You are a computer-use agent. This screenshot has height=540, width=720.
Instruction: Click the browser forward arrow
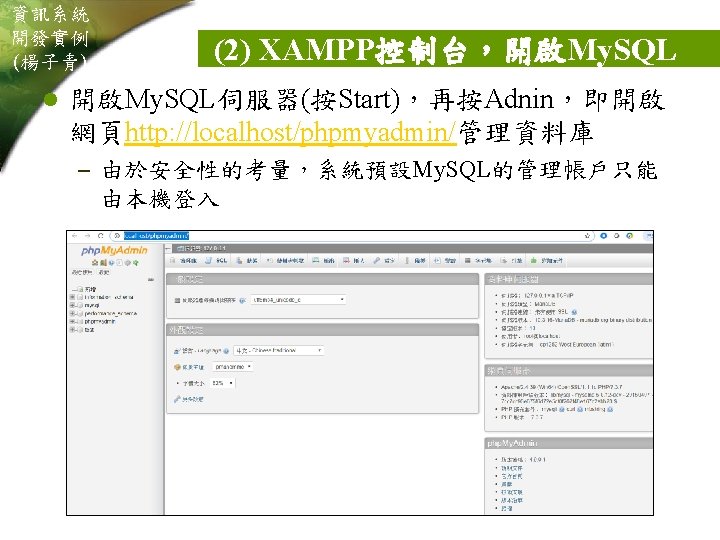[x=88, y=236]
